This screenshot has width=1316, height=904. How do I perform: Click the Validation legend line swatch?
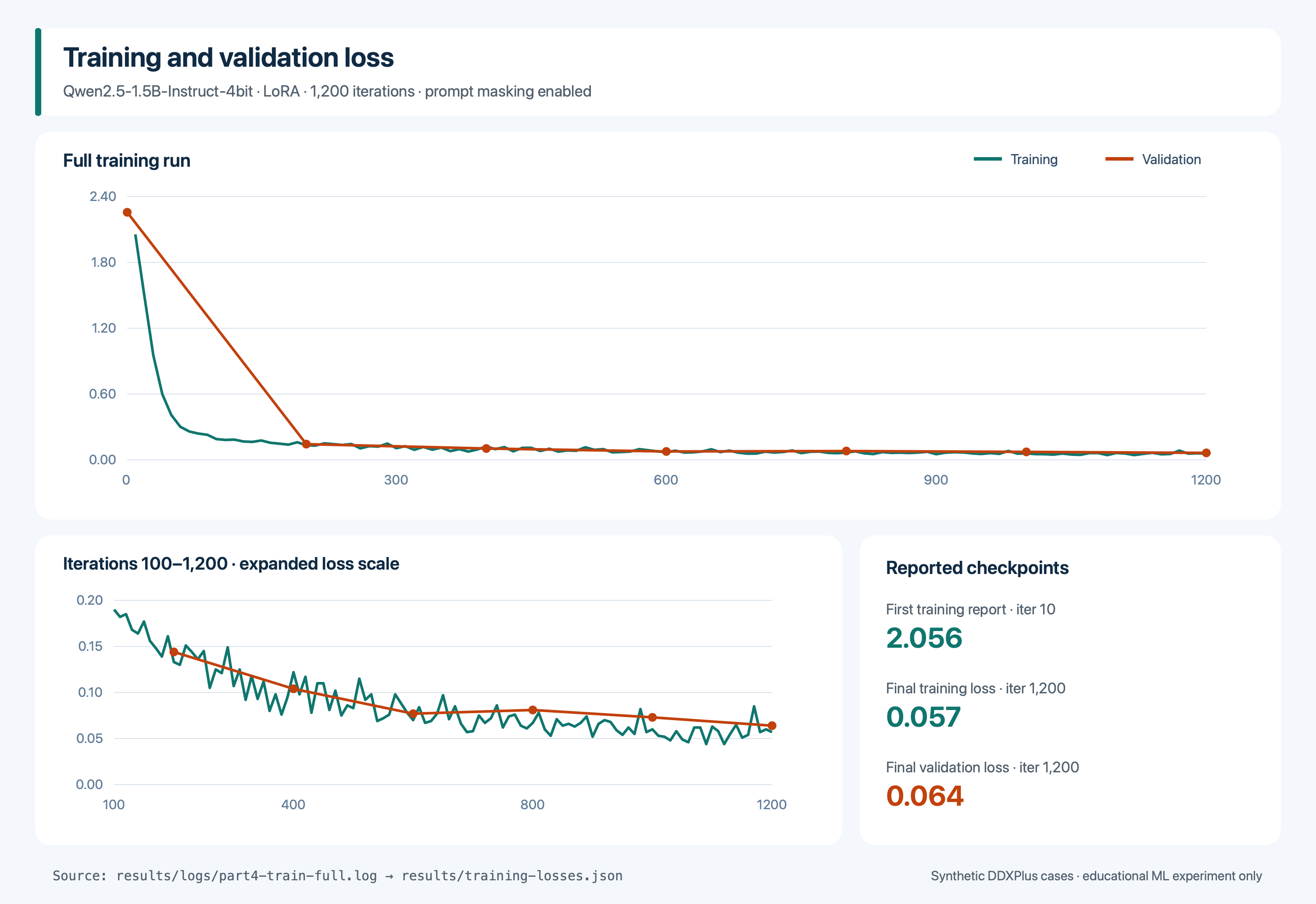point(1119,159)
